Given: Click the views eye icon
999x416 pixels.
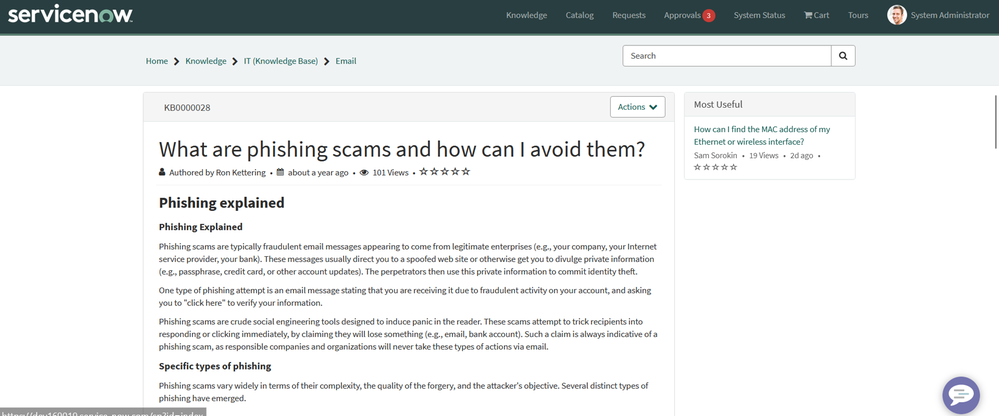Looking at the screenshot, I should coord(364,173).
